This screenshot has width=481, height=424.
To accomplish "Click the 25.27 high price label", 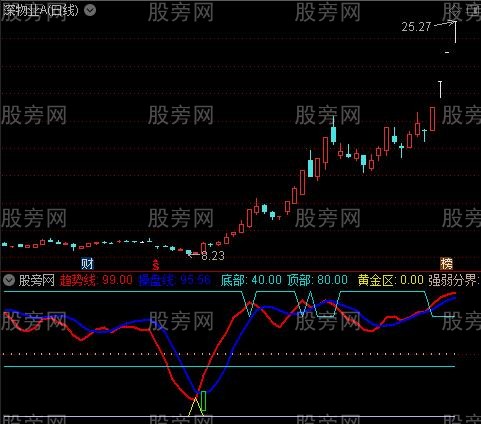I will click(416, 27).
